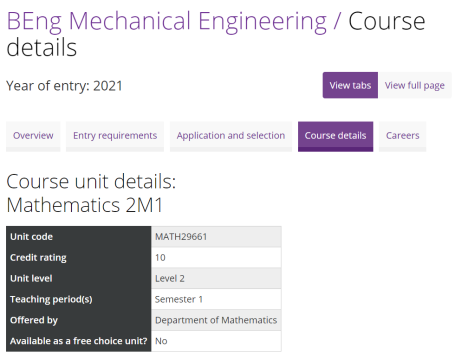This screenshot has width=455, height=361.
Task: Switch to the Overview tab
Action: (33, 136)
